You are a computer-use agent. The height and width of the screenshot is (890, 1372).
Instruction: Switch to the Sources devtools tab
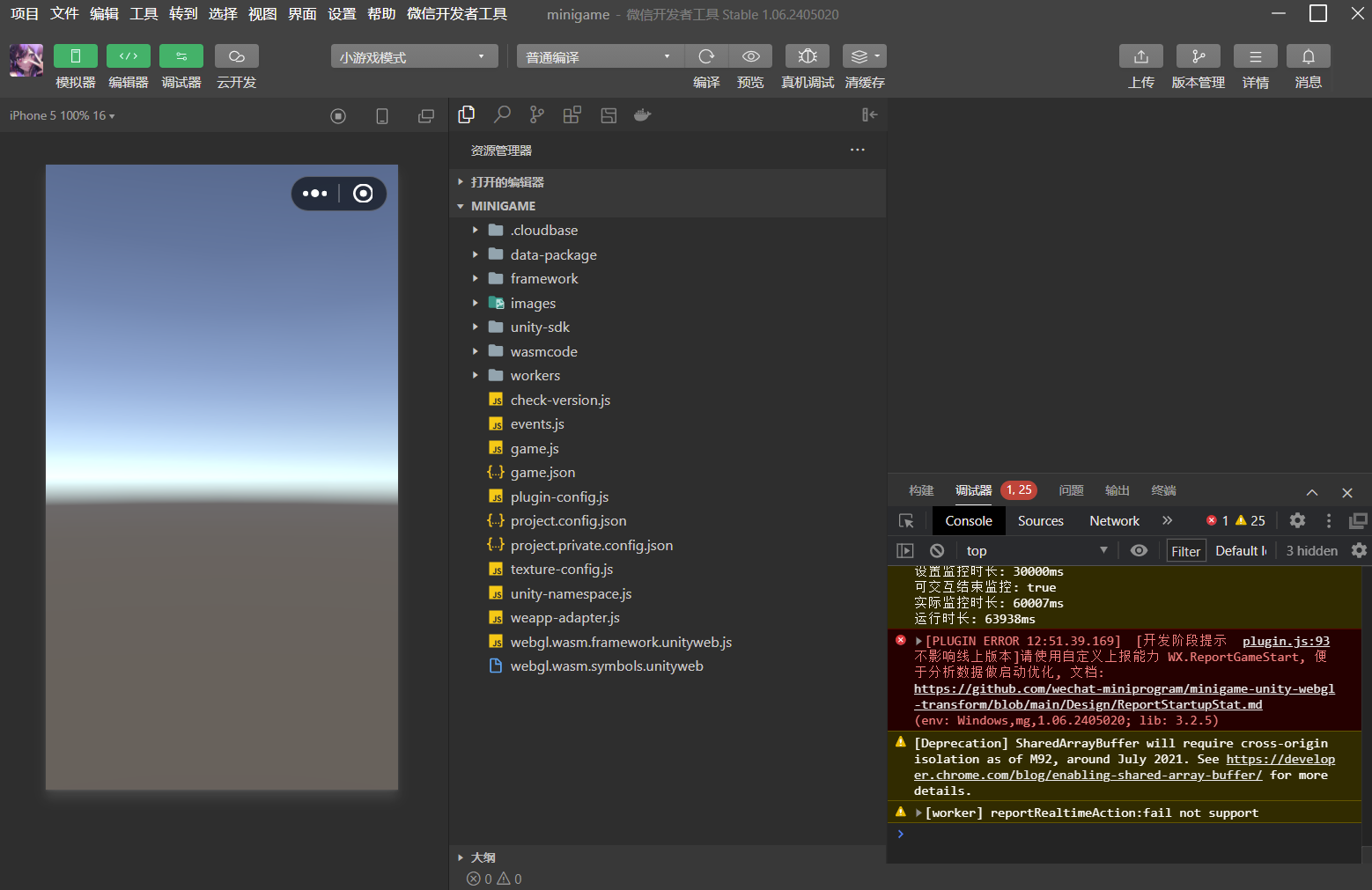pyautogui.click(x=1041, y=520)
